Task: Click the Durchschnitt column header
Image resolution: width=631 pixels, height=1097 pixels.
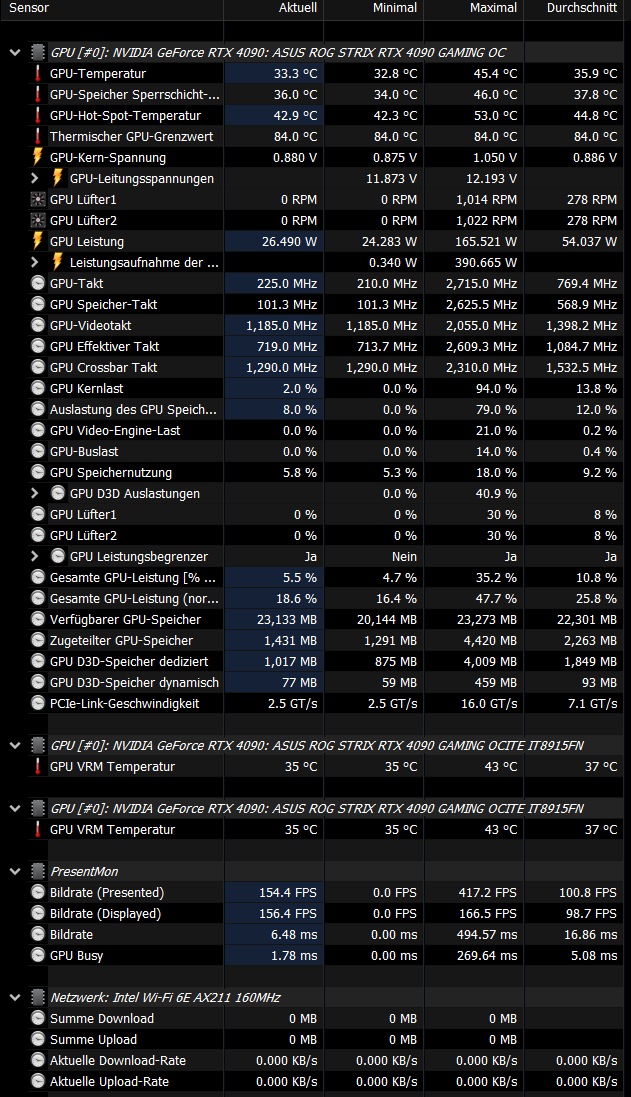Action: tap(582, 8)
